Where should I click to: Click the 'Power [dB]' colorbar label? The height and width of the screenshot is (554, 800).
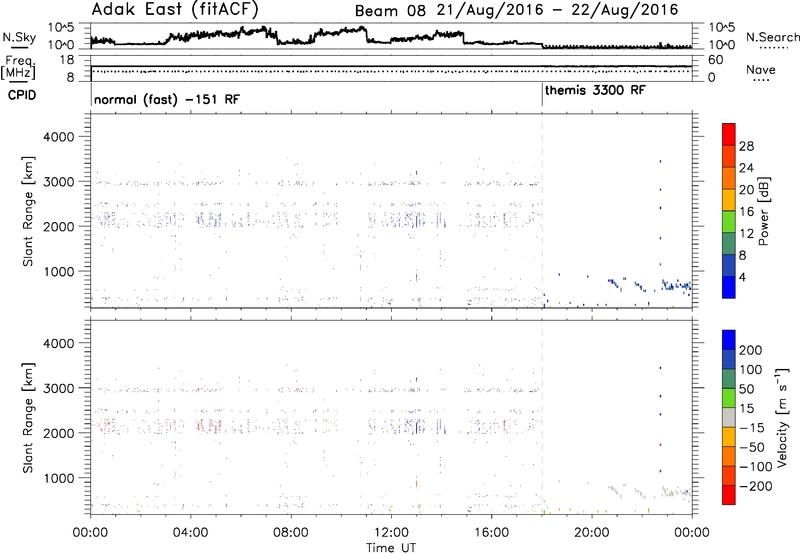(x=763, y=211)
